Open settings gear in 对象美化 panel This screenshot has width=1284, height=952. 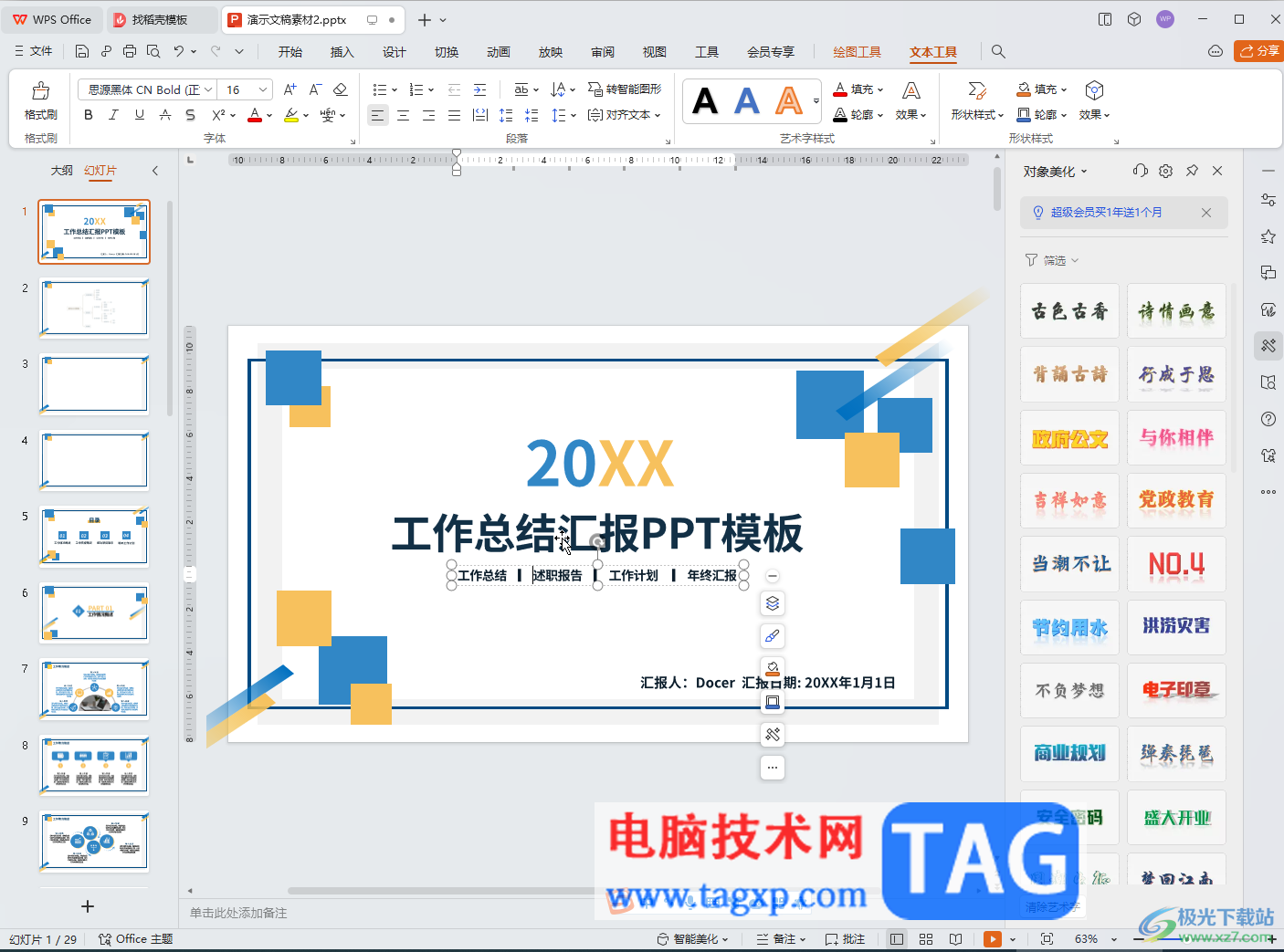(1165, 171)
